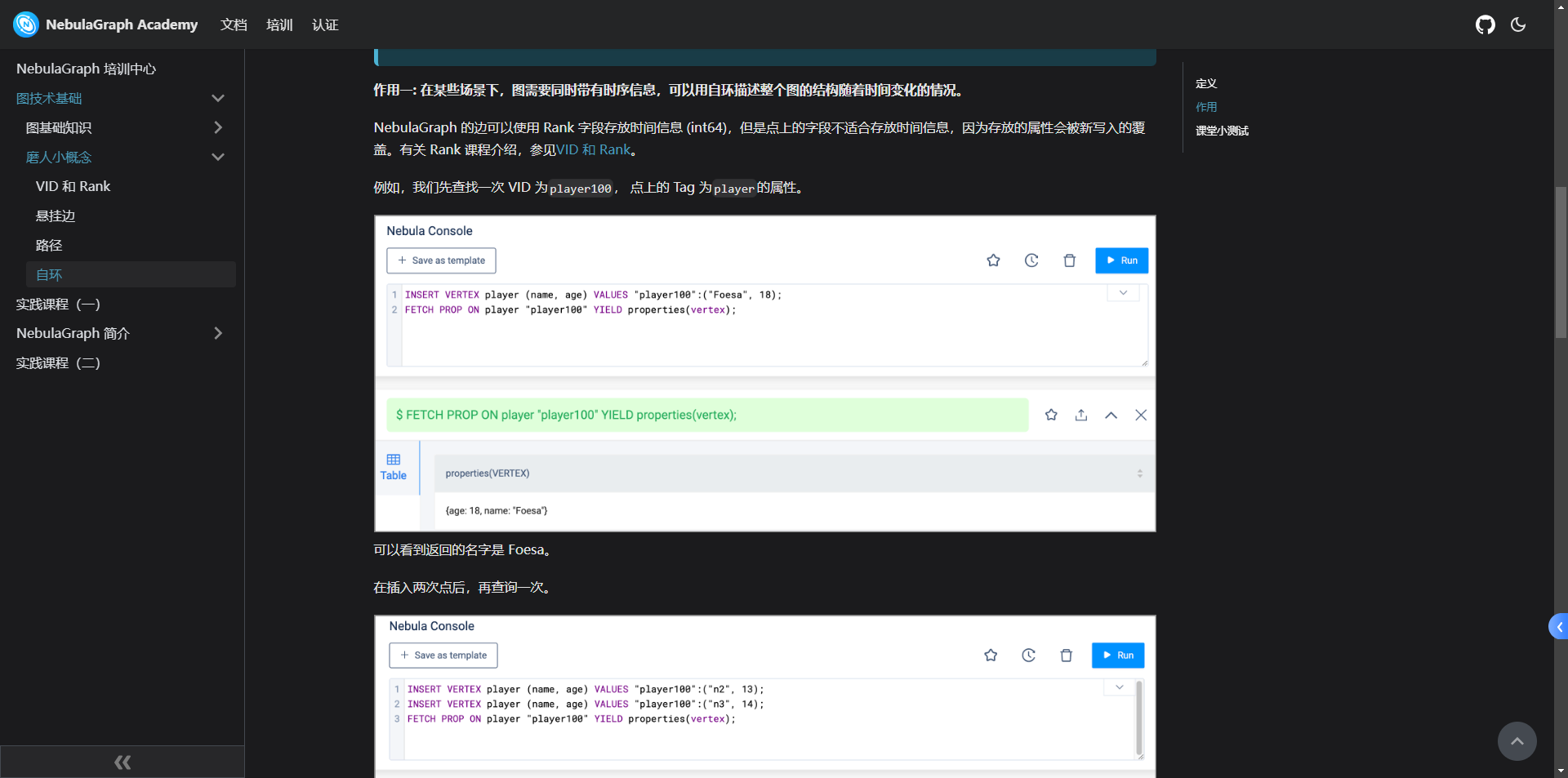Viewport: 1568px width, 778px height.
Task: Open the VID 和 Rank sidebar page
Action: click(x=73, y=186)
